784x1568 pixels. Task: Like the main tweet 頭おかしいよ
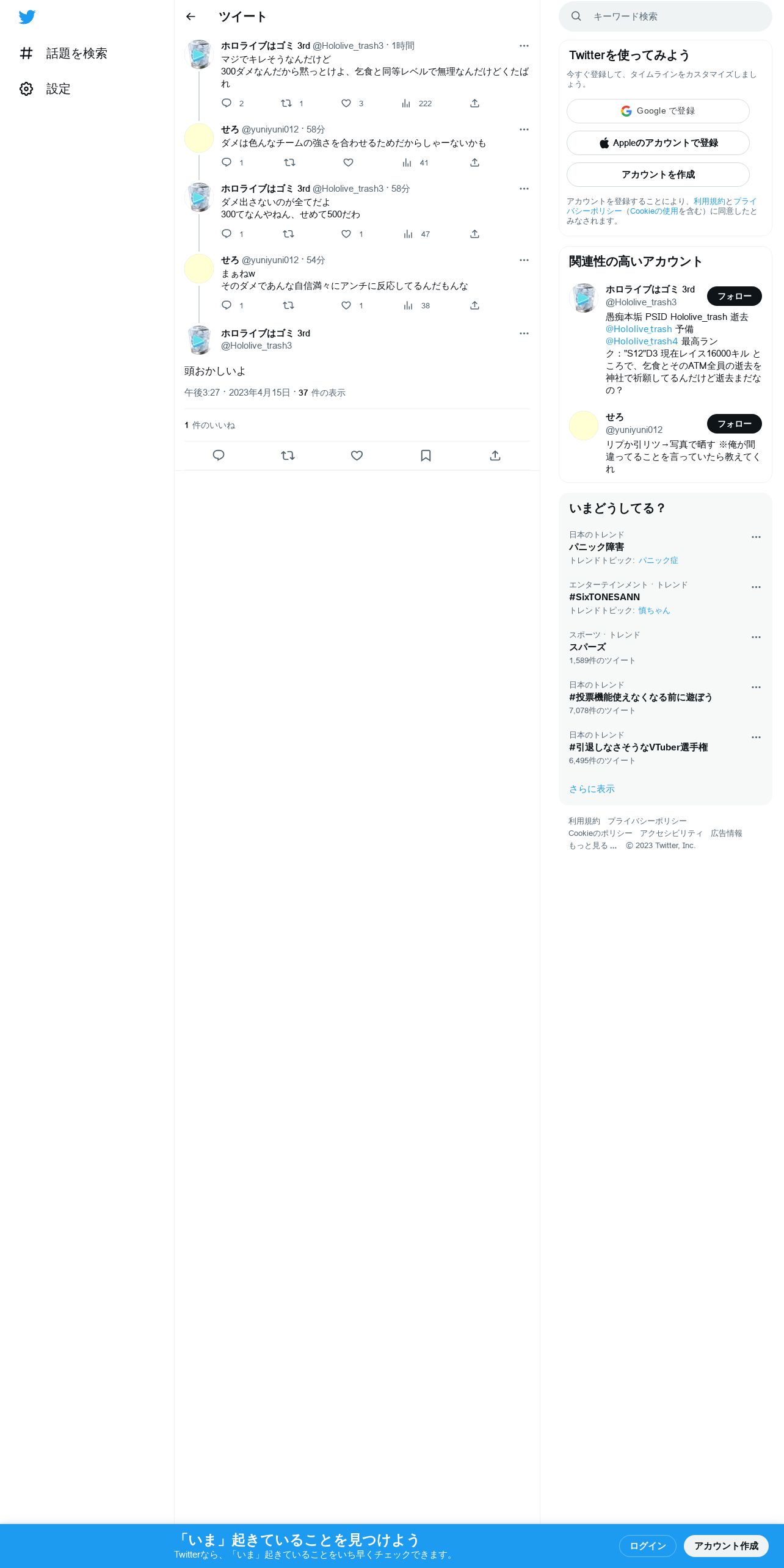tap(357, 456)
